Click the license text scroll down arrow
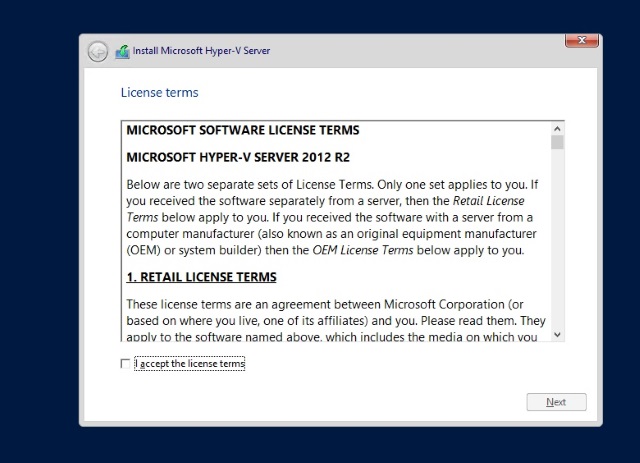The image size is (640, 463). pos(557,335)
